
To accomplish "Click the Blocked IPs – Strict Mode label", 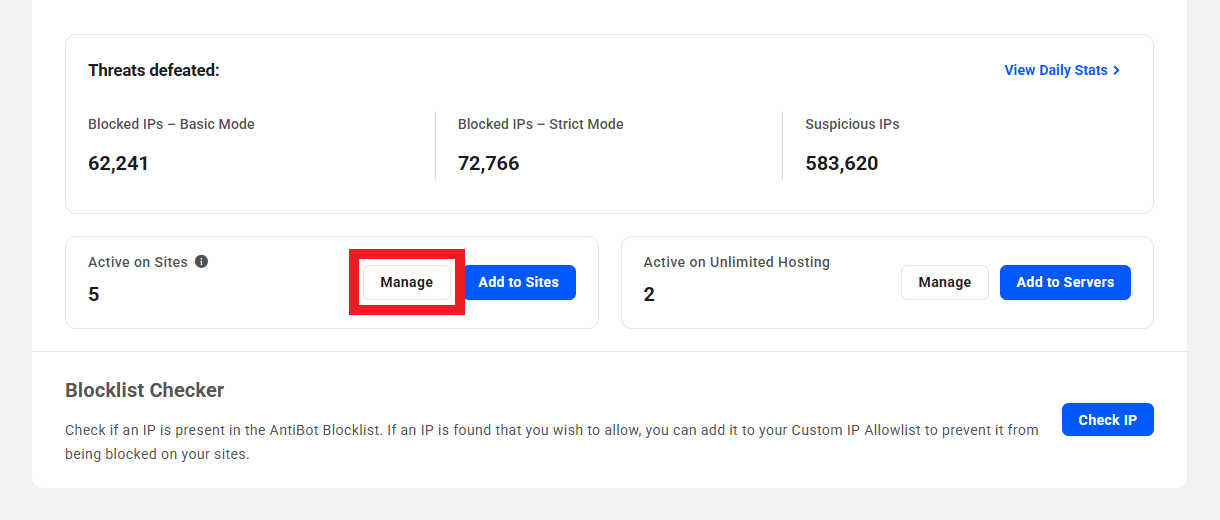I will point(541,124).
